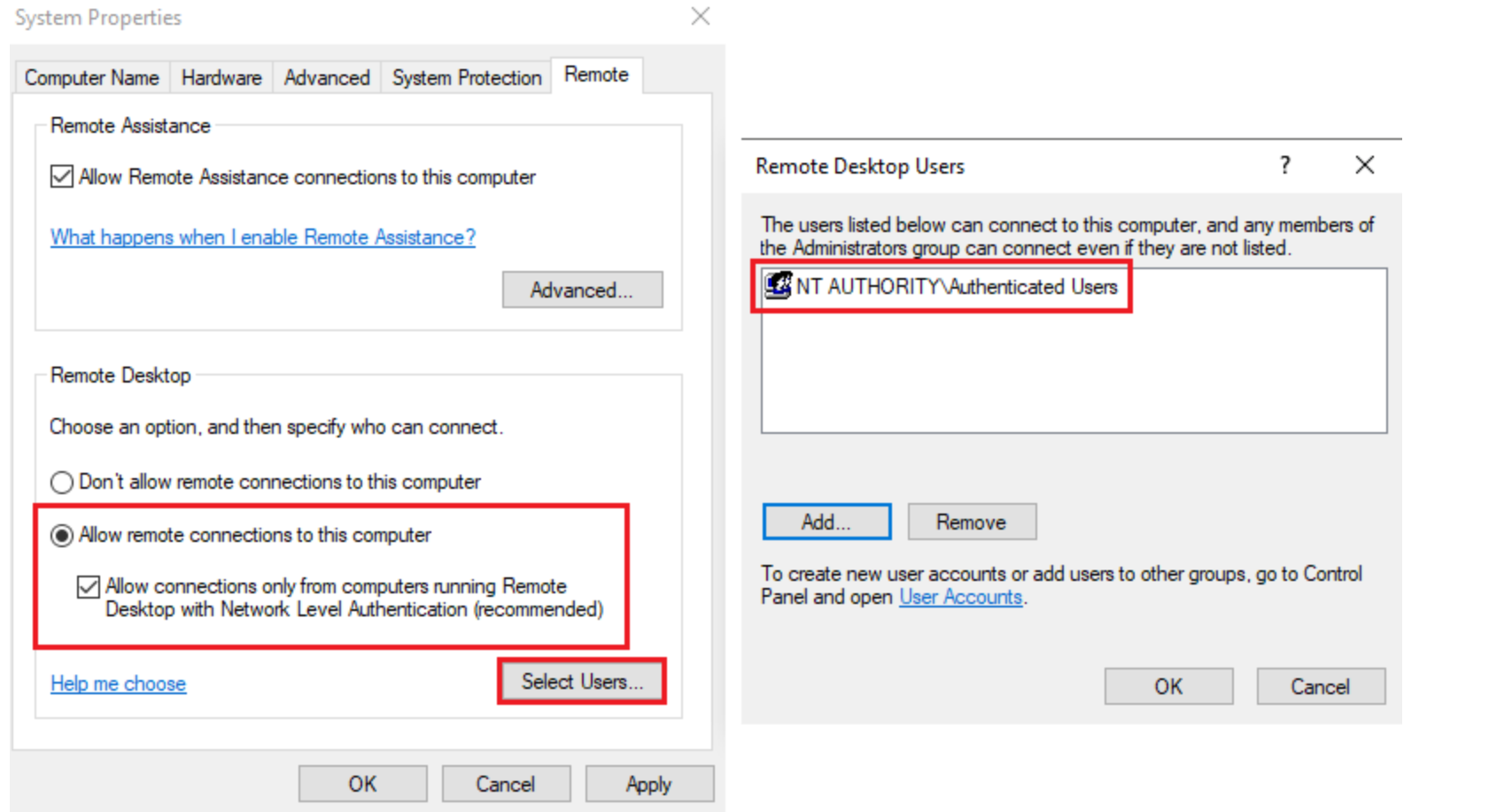The width and height of the screenshot is (1489, 812).
Task: Switch to the Computer Name tab
Action: coord(91,77)
